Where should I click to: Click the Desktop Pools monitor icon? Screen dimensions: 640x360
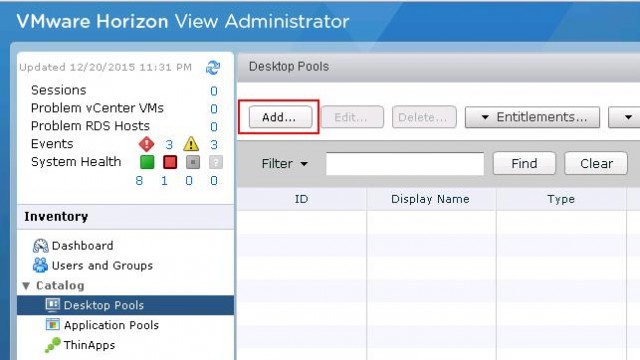[52, 304]
